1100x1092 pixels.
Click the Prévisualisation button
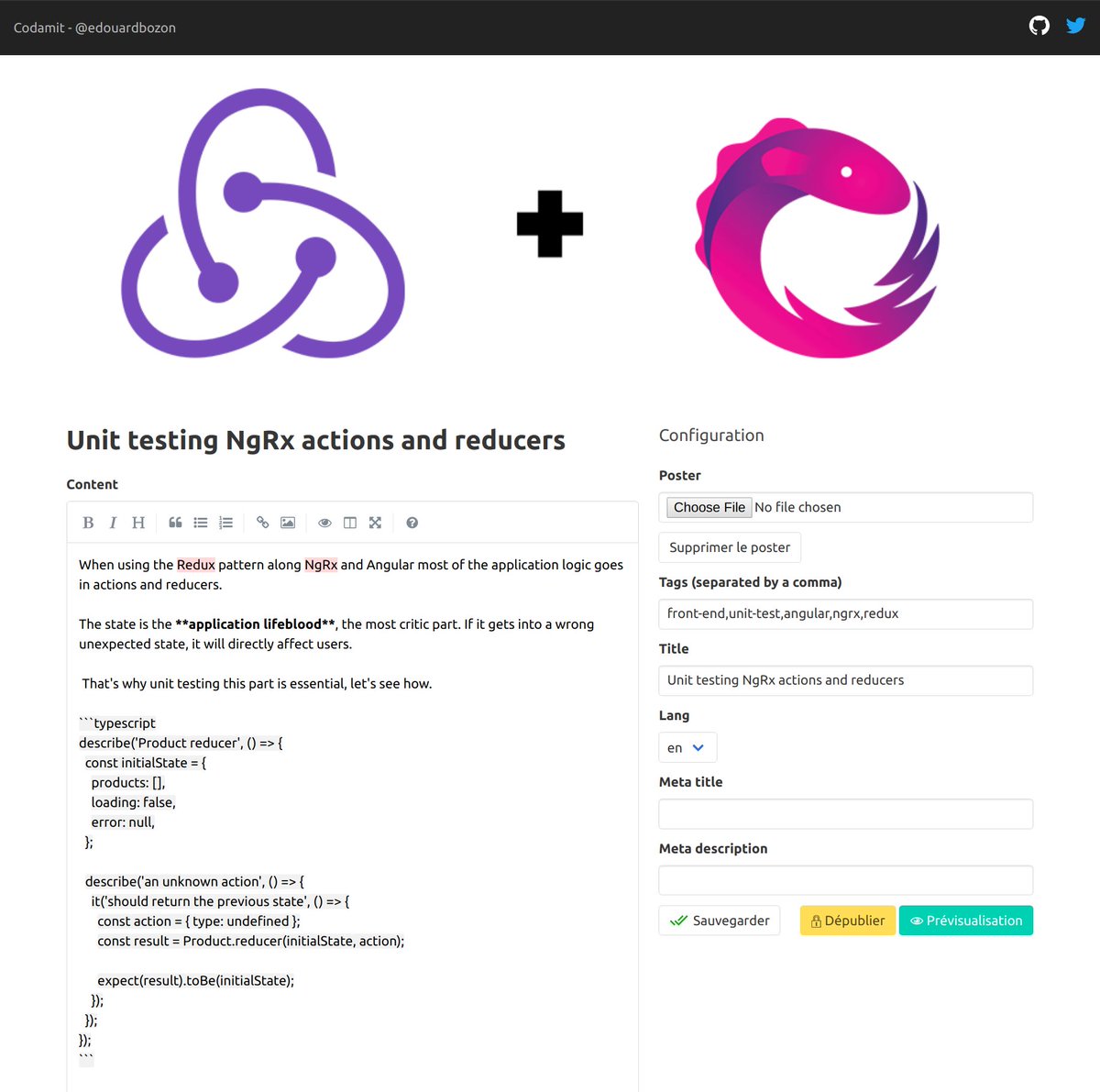tap(966, 921)
